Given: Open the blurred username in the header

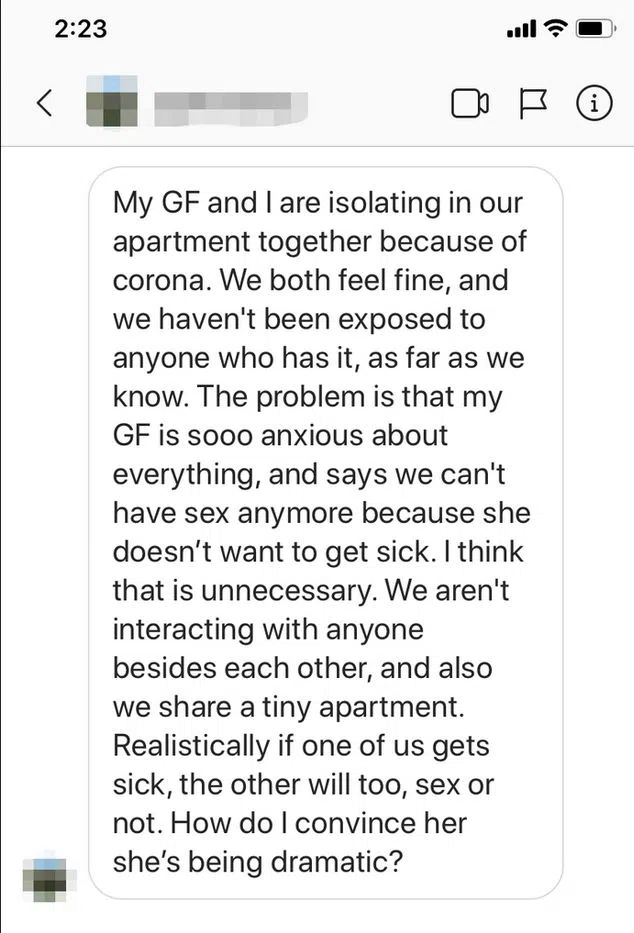Looking at the screenshot, I should tap(228, 103).
